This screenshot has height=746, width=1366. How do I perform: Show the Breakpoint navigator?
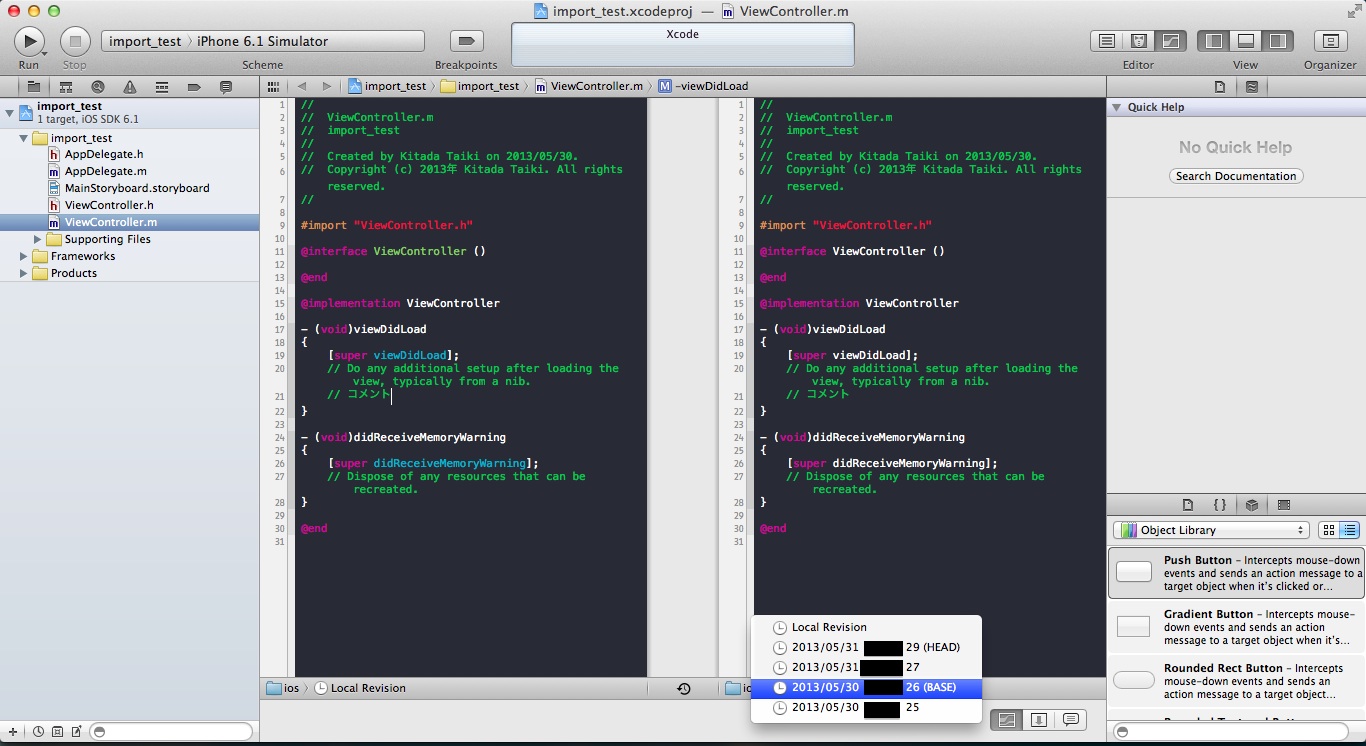point(194,87)
